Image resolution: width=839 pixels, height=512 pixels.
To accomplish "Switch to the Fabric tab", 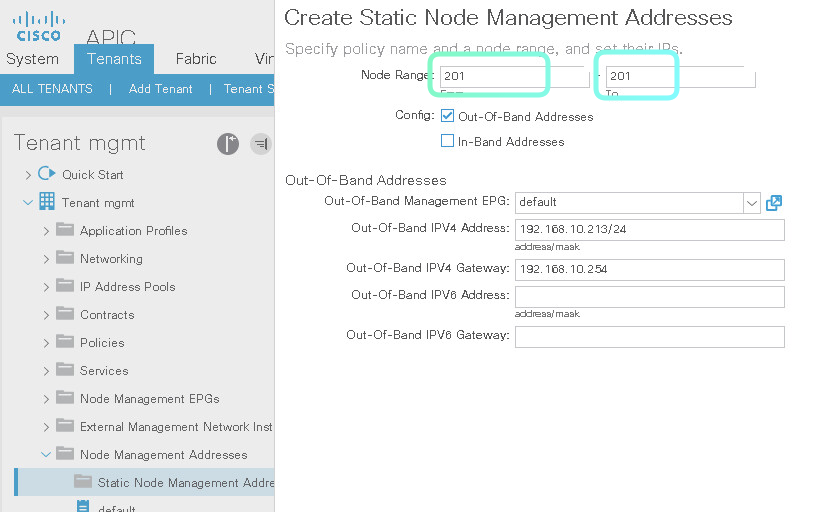I will tap(195, 59).
